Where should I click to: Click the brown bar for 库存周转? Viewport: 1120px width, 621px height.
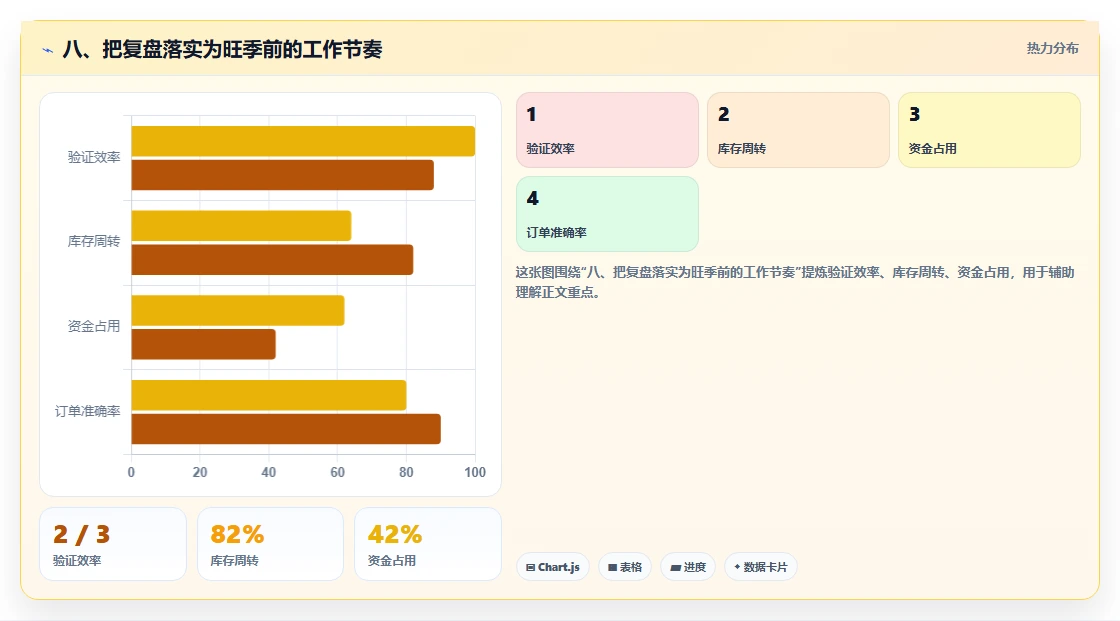click(272, 259)
